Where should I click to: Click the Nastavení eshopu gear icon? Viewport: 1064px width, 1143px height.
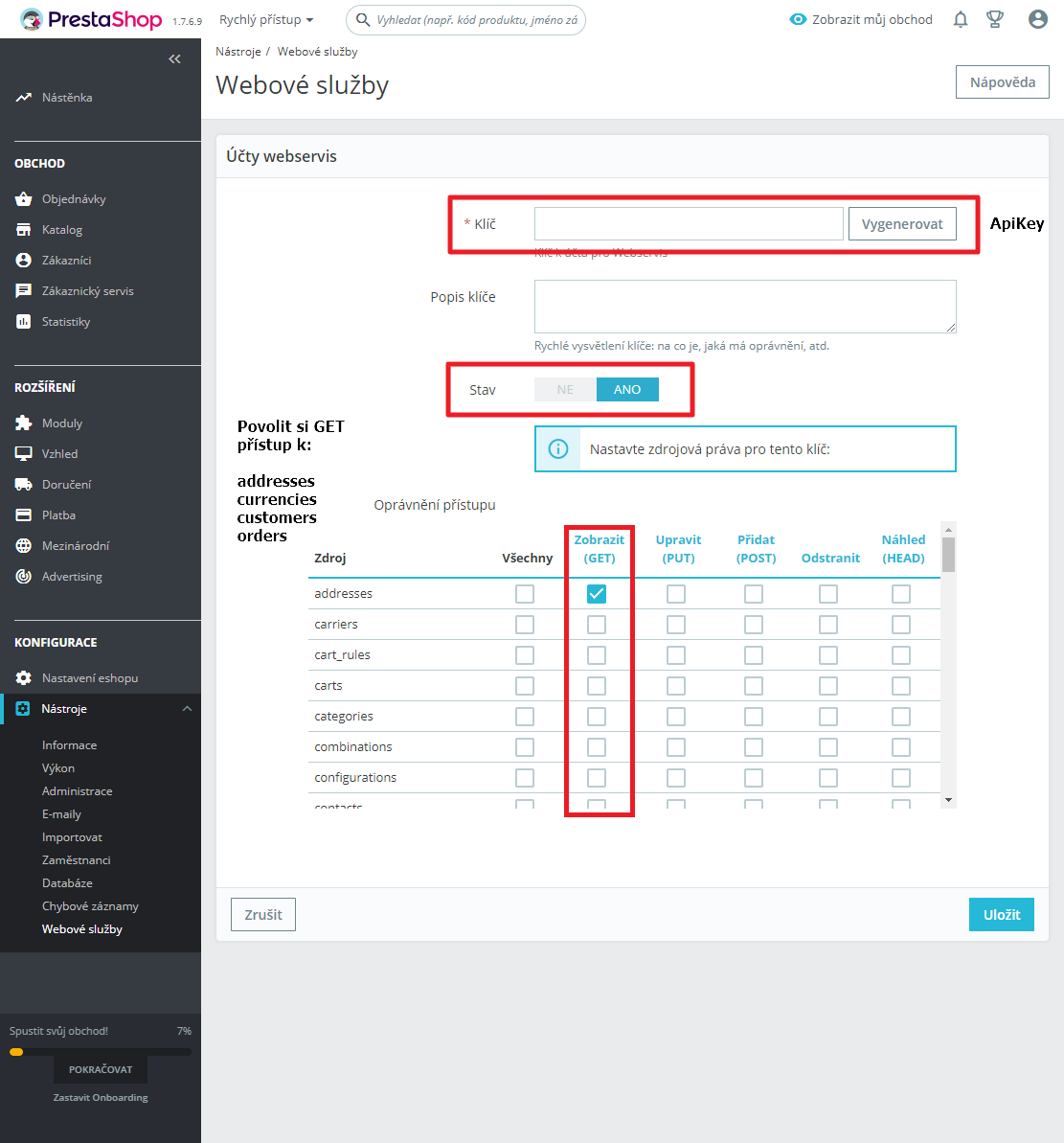23,678
